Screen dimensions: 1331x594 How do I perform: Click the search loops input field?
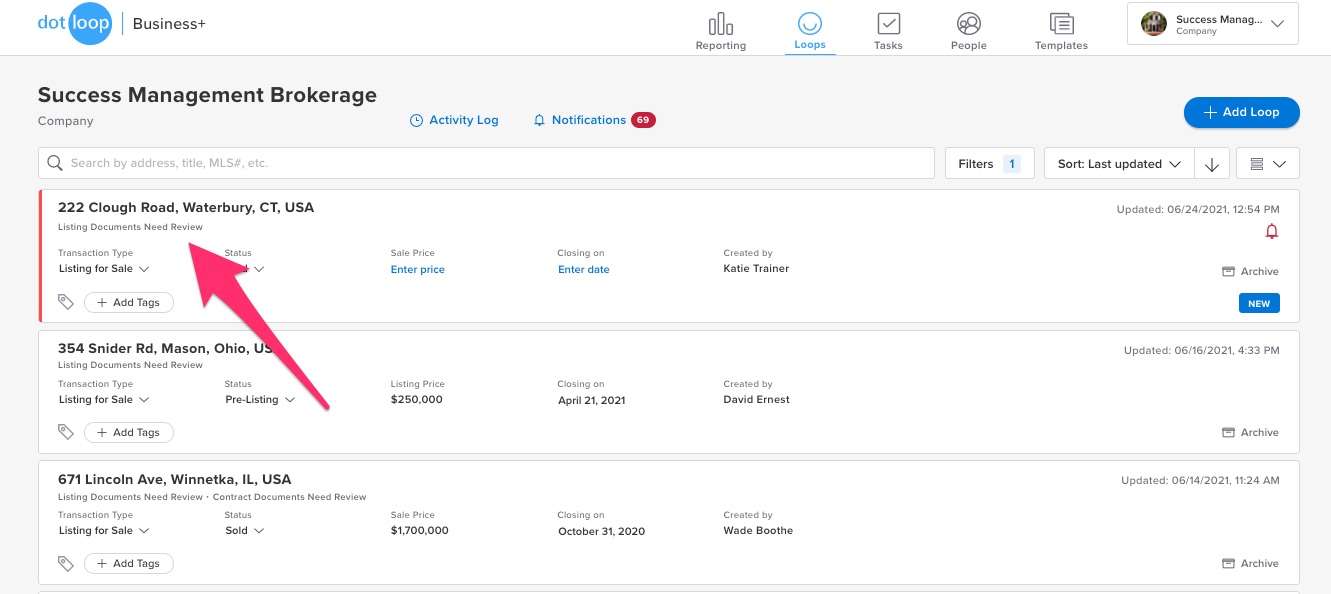pos(485,163)
